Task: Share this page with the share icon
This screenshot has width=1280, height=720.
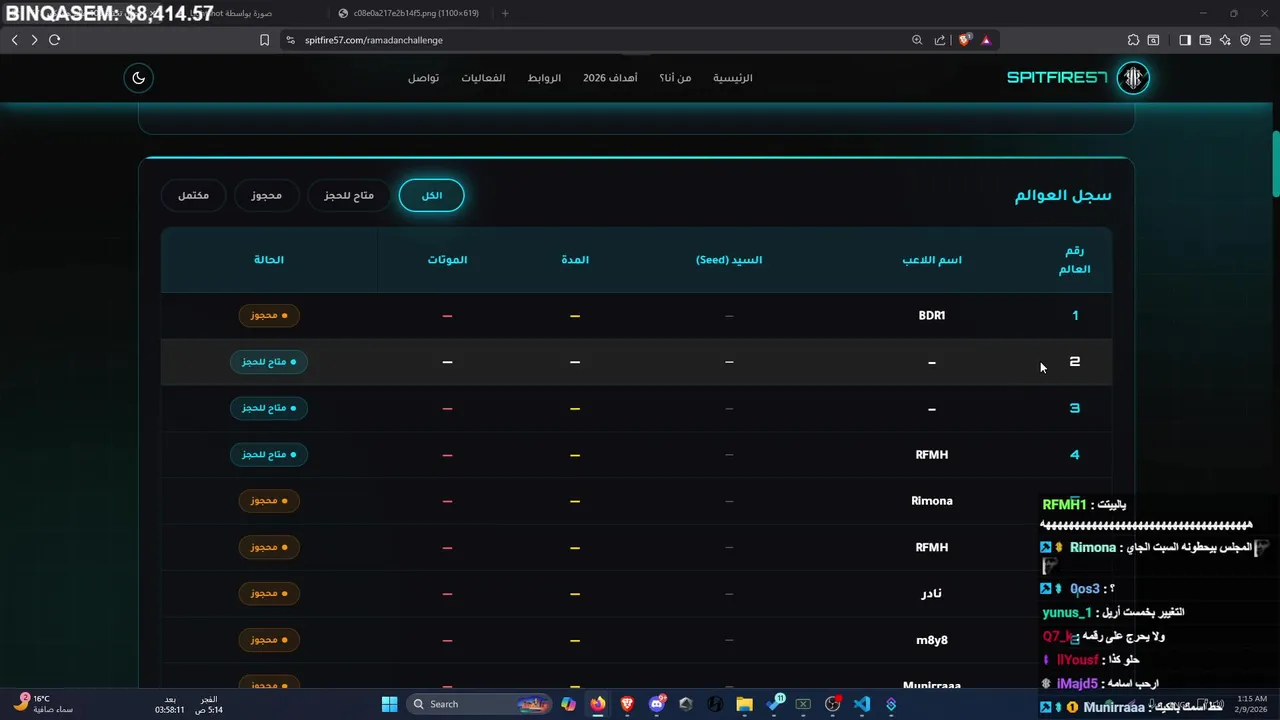Action: pos(940,40)
